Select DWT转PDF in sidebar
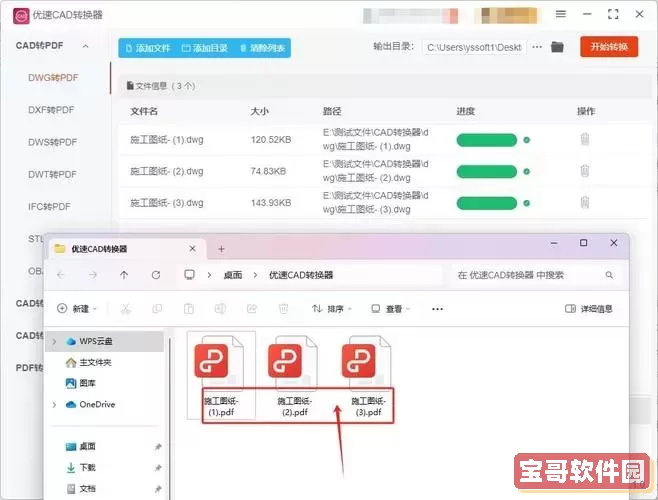Screen dimensions: 658x500 click(52, 174)
